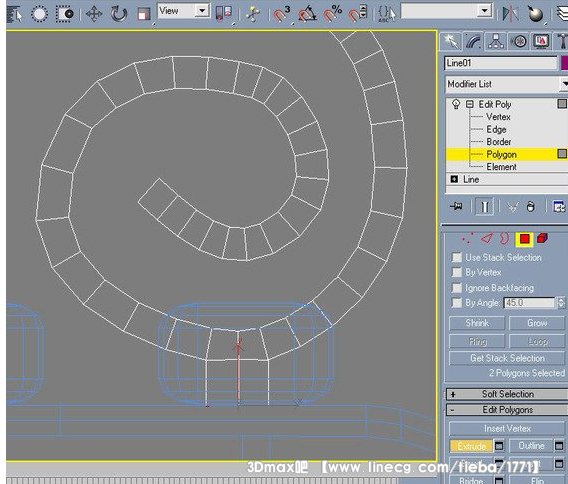The image size is (568, 484).
Task: Enable Use Stack Selection checkbox
Action: pyautogui.click(x=457, y=258)
